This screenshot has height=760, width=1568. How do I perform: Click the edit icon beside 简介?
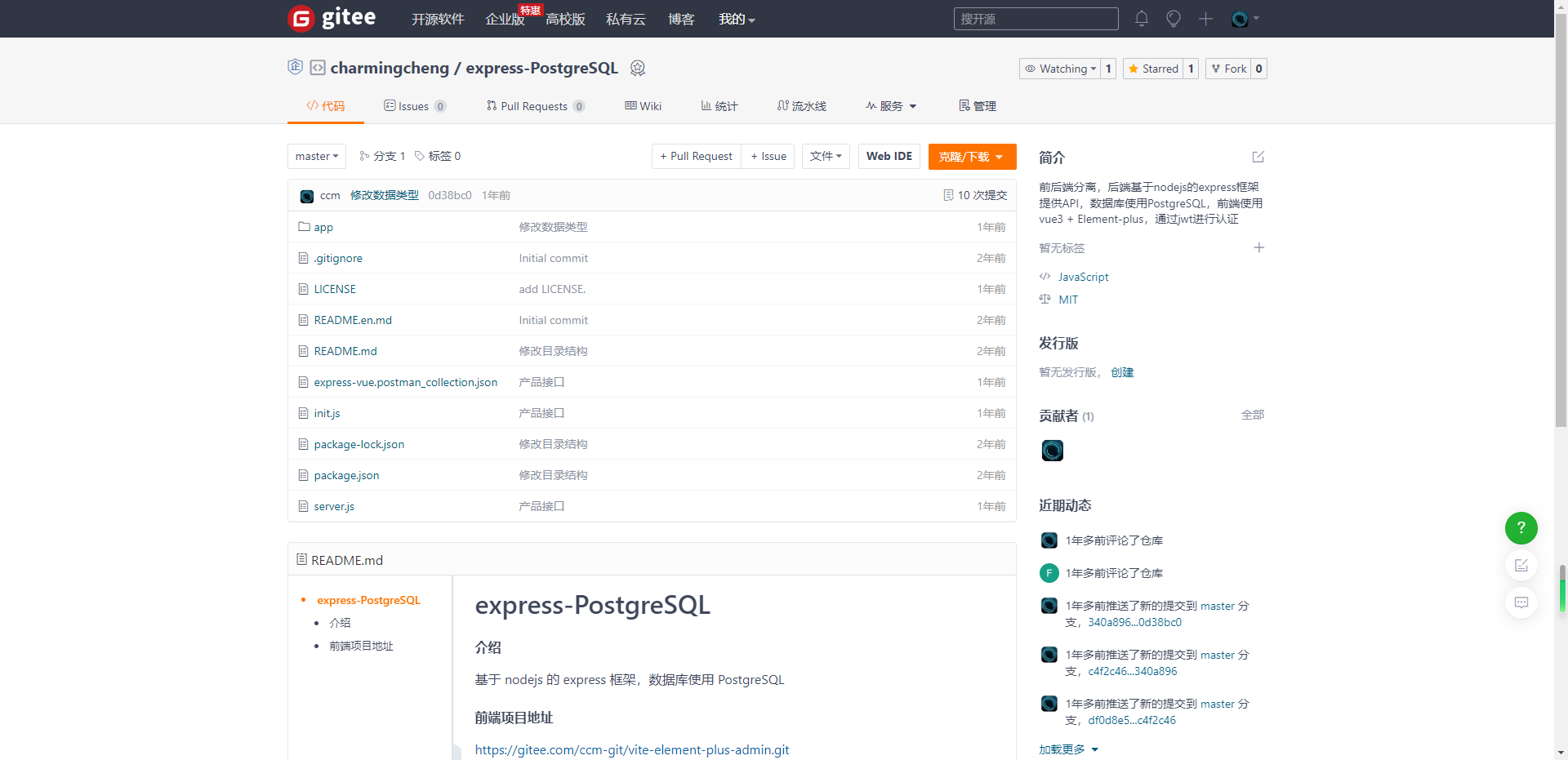pos(1258,157)
